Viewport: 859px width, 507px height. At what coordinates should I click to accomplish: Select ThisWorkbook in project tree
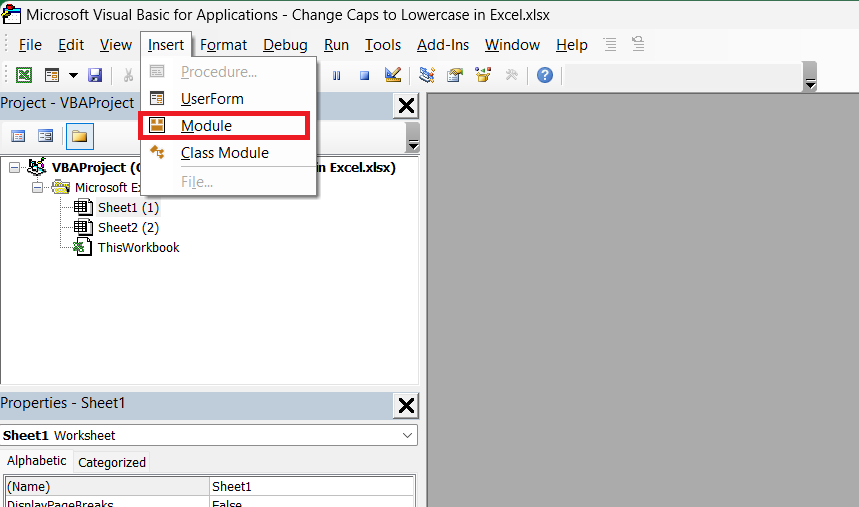(139, 248)
